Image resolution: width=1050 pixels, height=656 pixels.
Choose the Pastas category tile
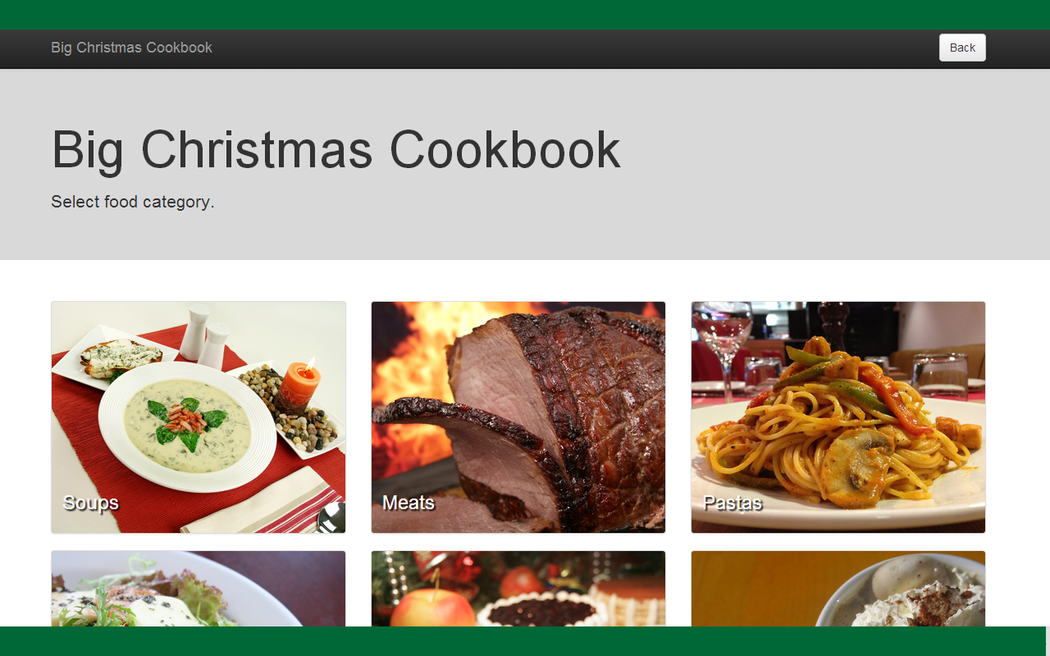tap(838, 417)
